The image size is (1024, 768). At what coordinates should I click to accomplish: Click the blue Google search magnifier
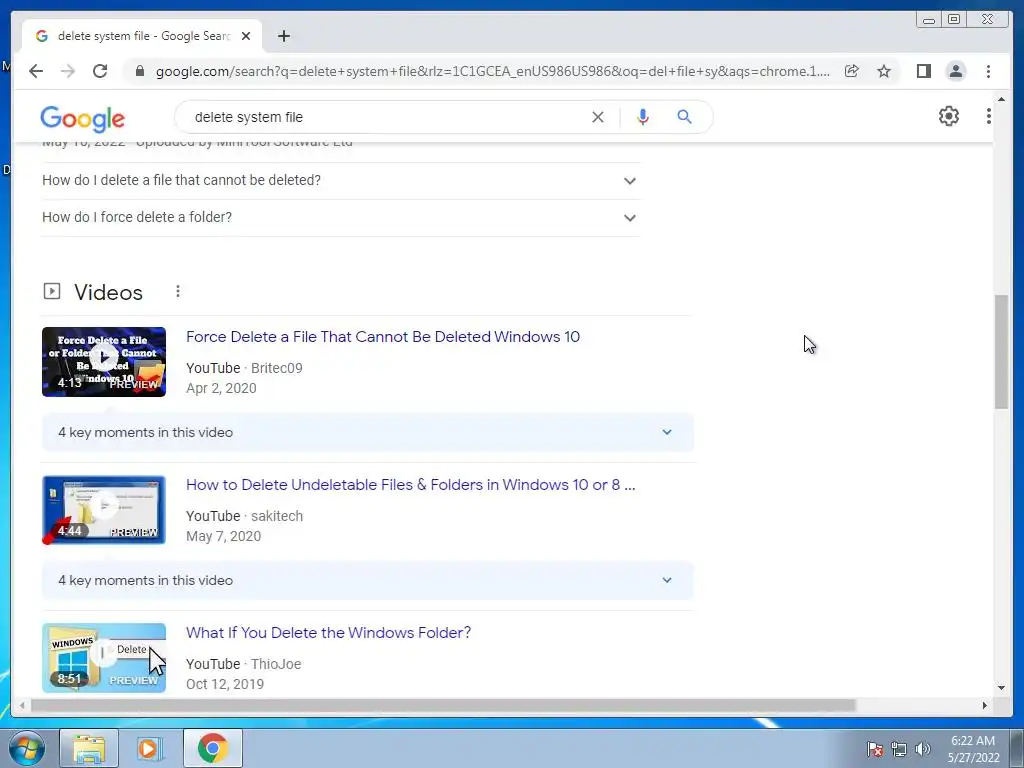point(684,117)
